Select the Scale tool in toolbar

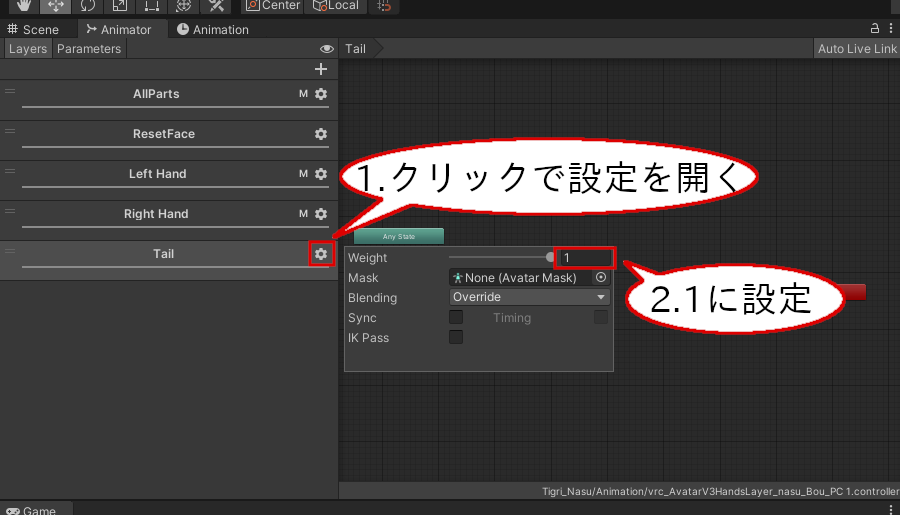119,6
